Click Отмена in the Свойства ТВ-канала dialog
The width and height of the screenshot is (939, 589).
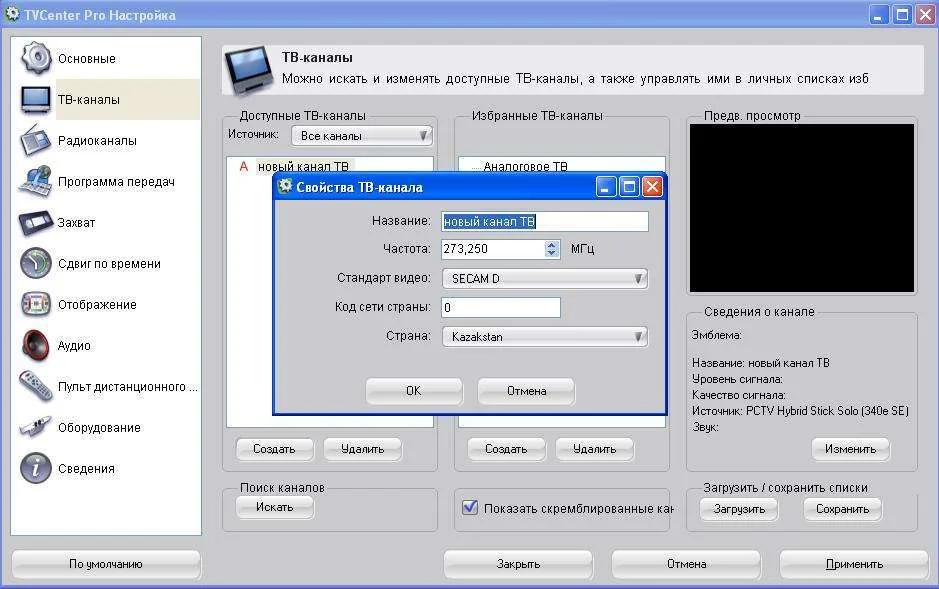click(x=526, y=391)
